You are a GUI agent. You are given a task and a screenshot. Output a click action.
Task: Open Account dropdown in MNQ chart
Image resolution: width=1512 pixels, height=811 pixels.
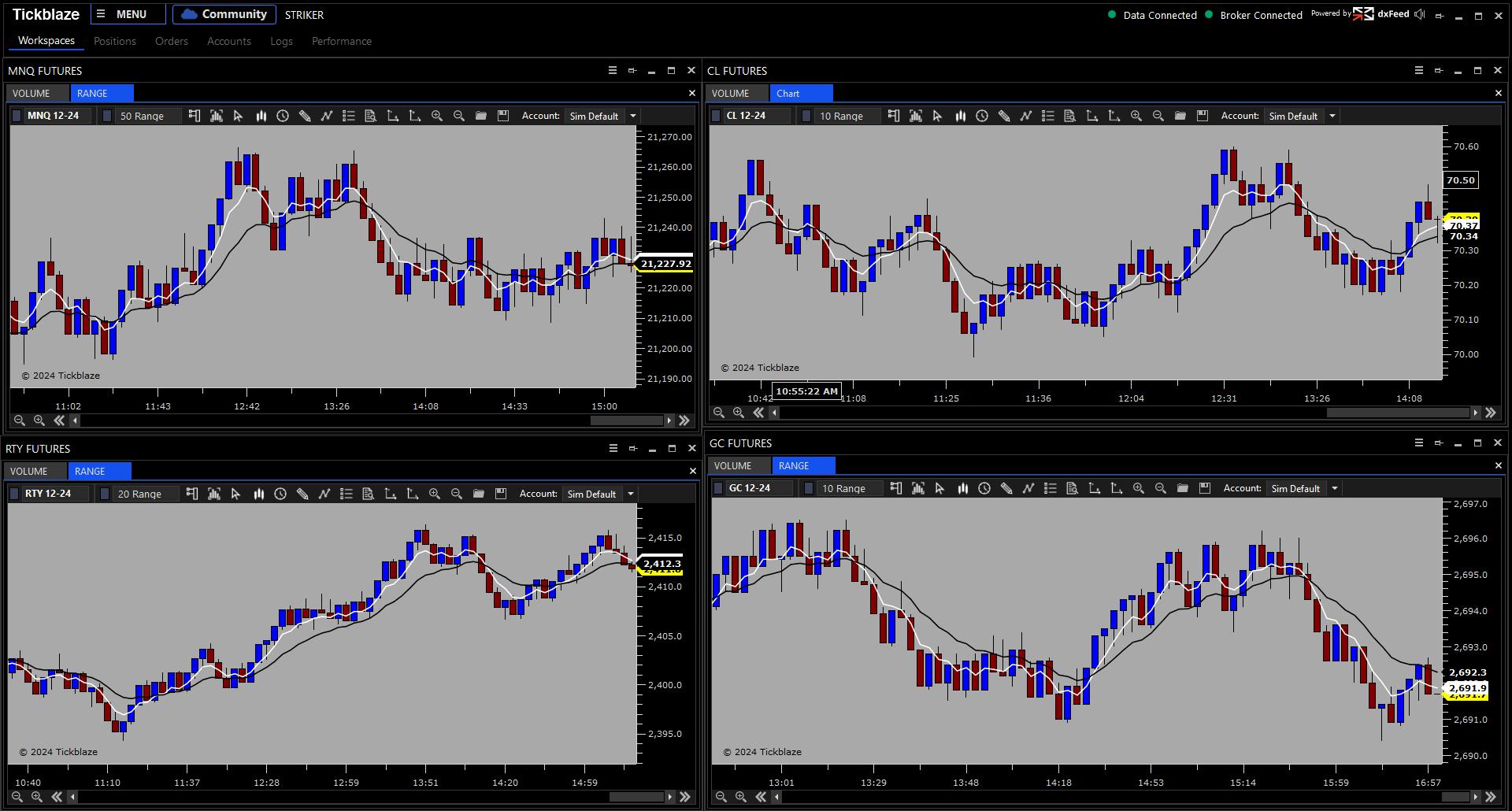602,116
